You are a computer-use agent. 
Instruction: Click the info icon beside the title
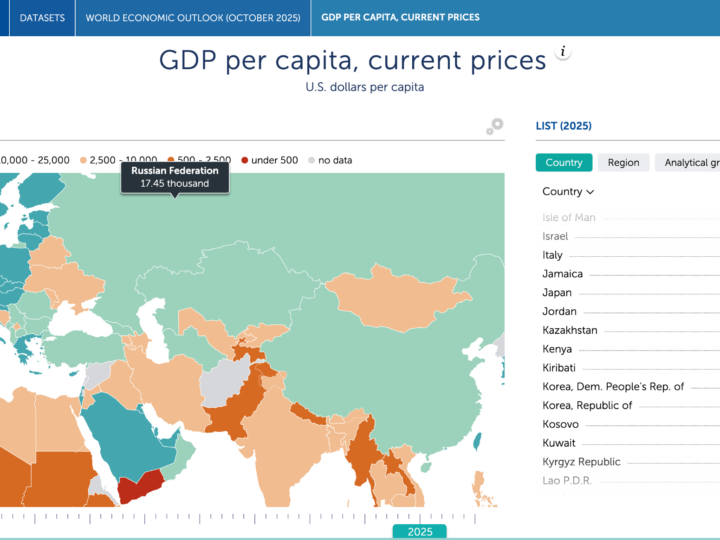(563, 52)
